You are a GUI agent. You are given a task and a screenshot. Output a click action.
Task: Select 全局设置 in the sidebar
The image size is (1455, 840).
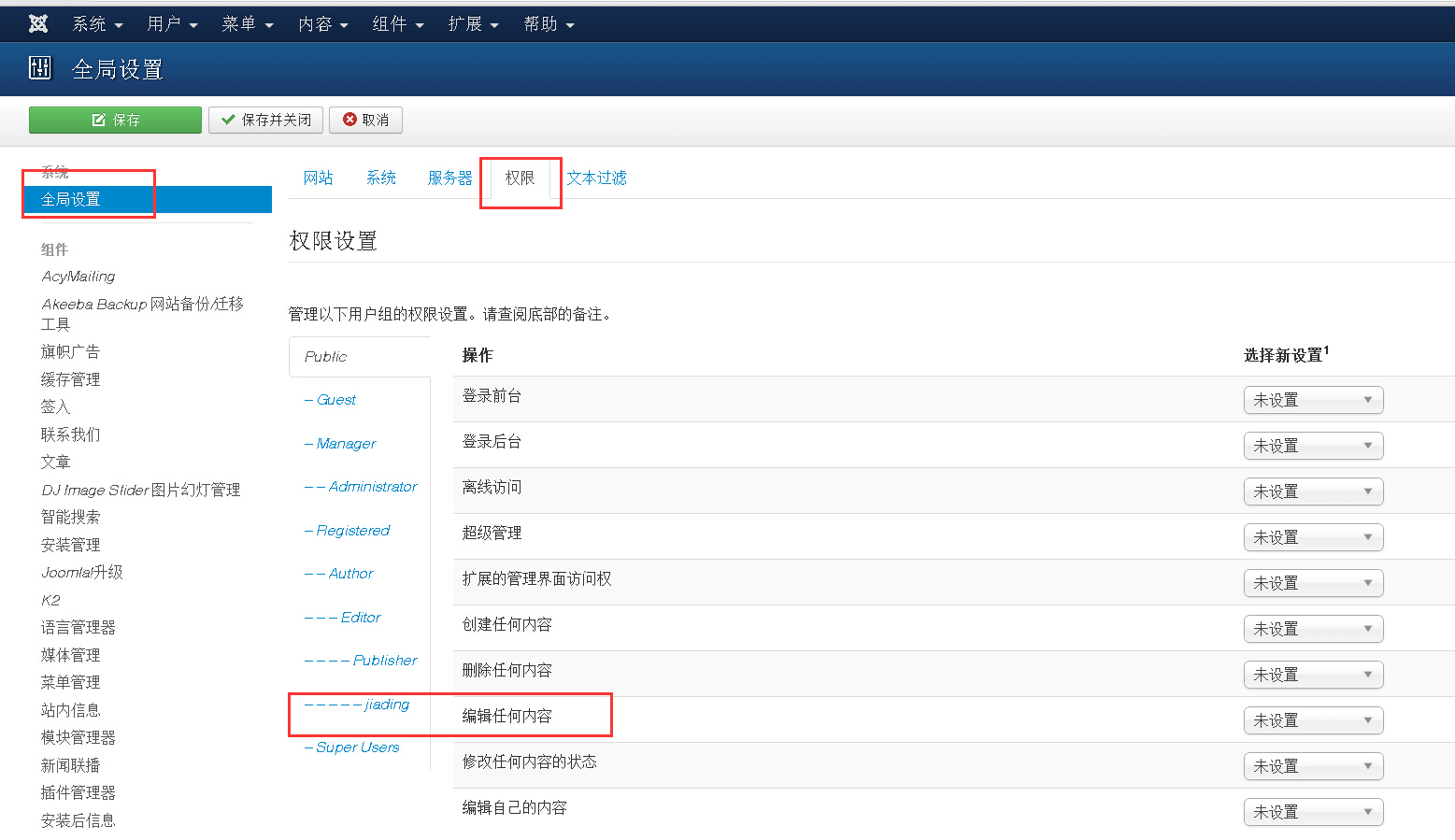[149, 199]
